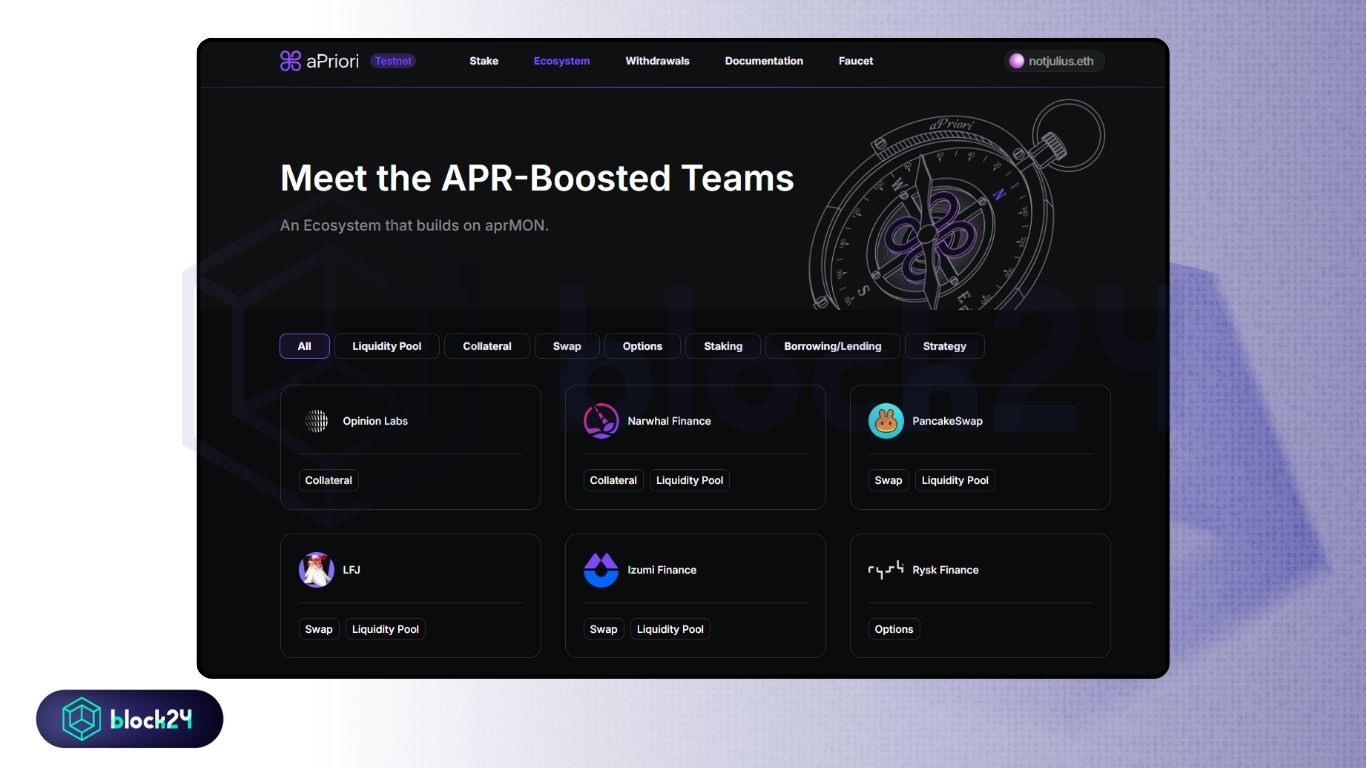Viewport: 1366px width, 768px height.
Task: Select the Swap filter chip
Action: [567, 346]
